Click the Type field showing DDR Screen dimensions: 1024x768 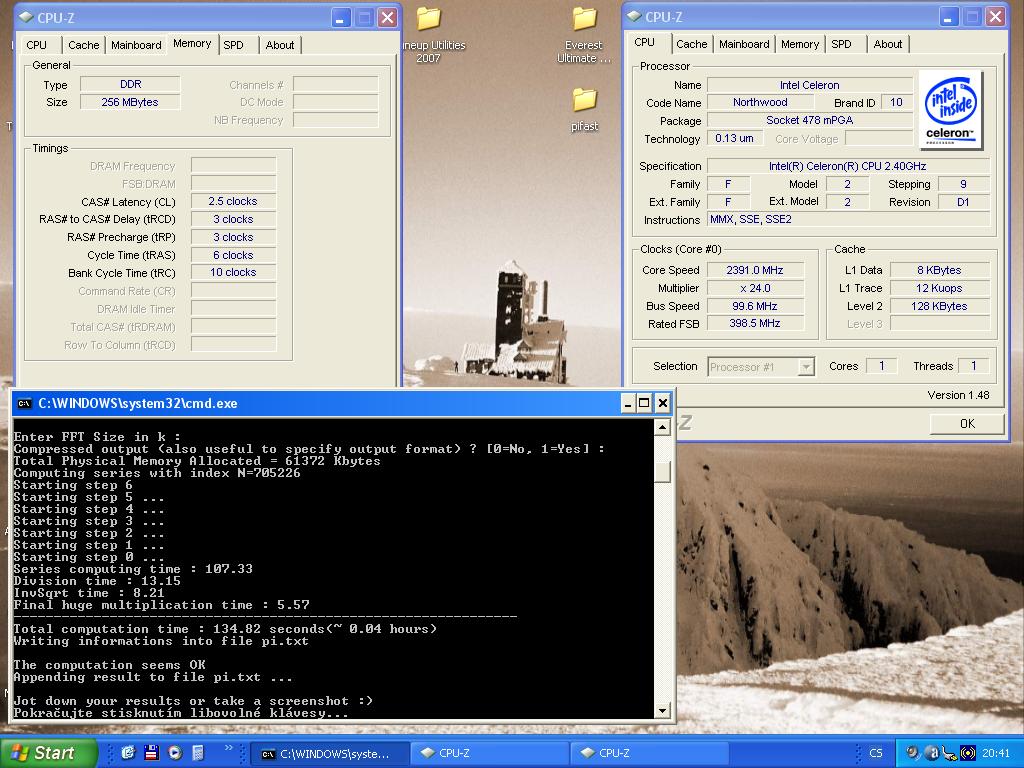point(130,84)
